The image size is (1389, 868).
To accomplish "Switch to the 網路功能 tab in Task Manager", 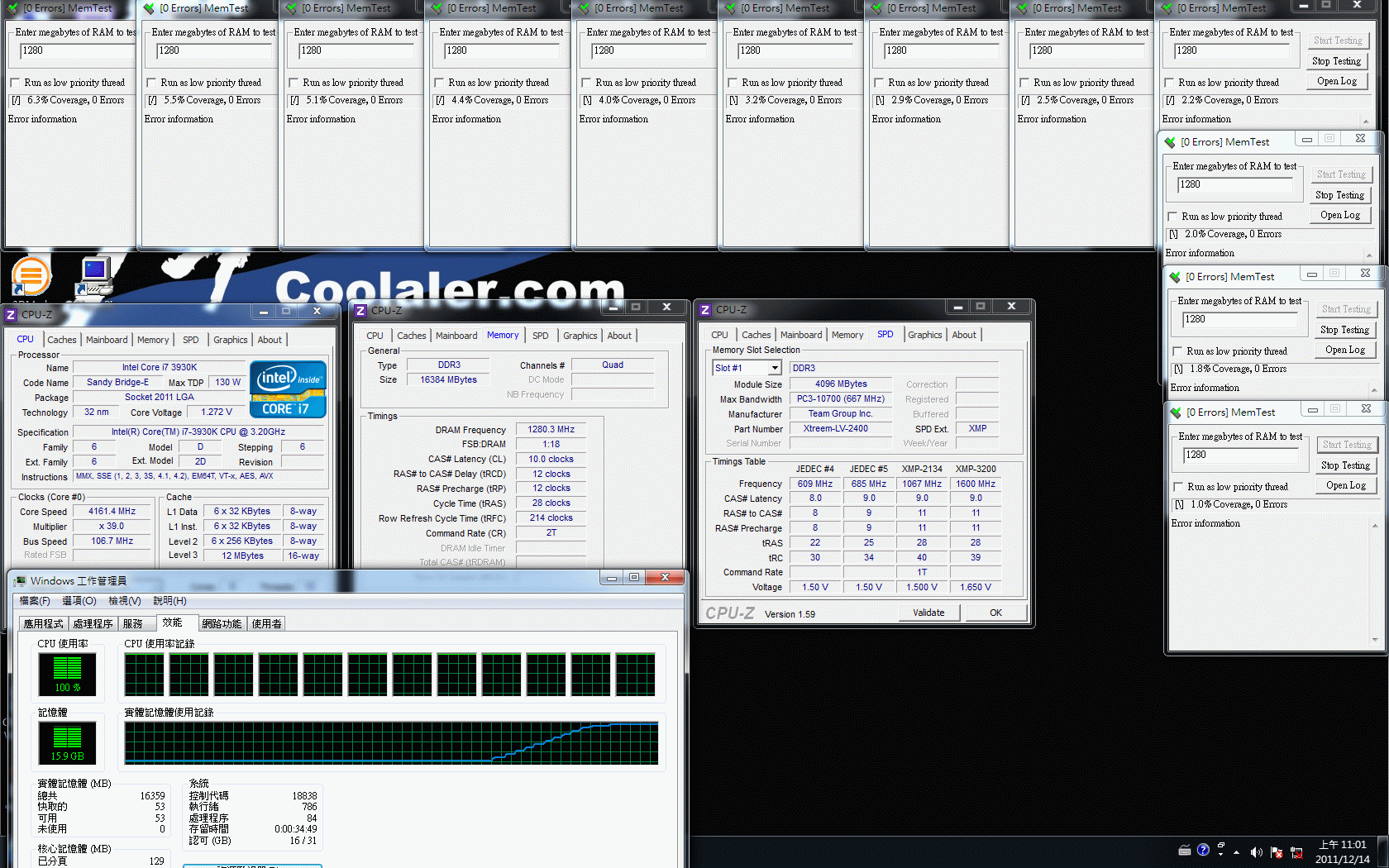I will pyautogui.click(x=222, y=624).
